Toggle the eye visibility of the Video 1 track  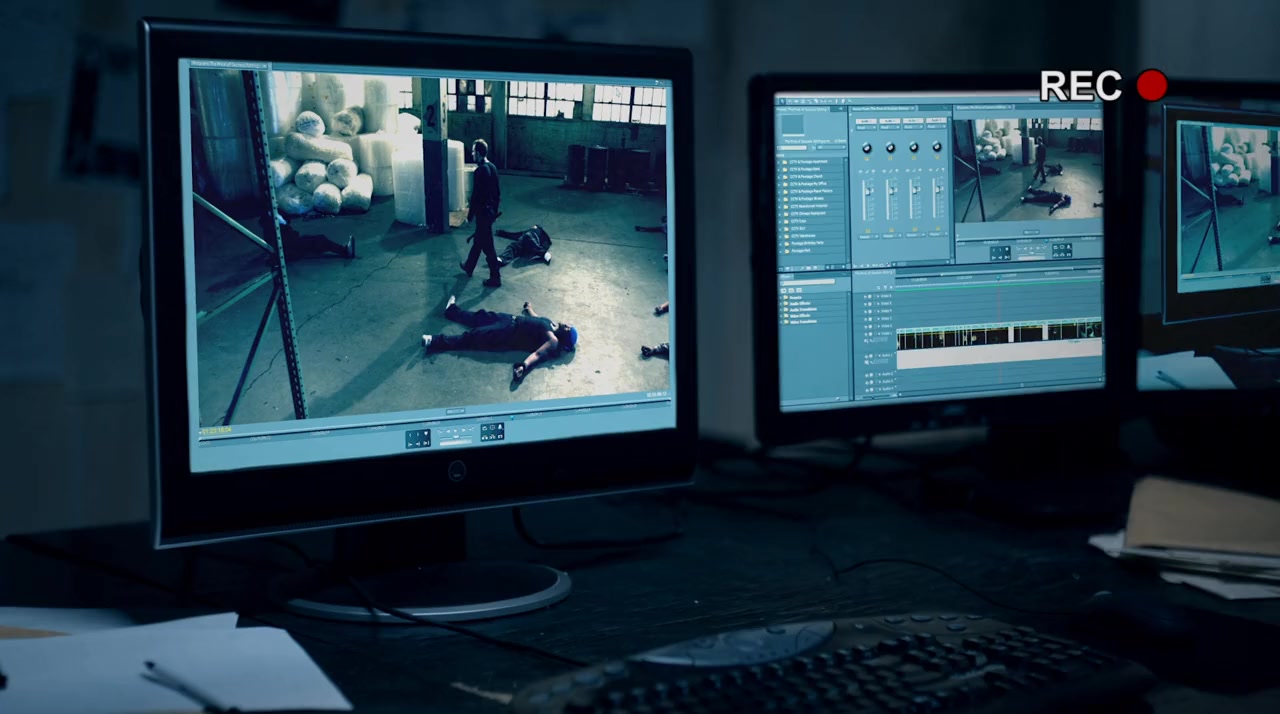866,334
